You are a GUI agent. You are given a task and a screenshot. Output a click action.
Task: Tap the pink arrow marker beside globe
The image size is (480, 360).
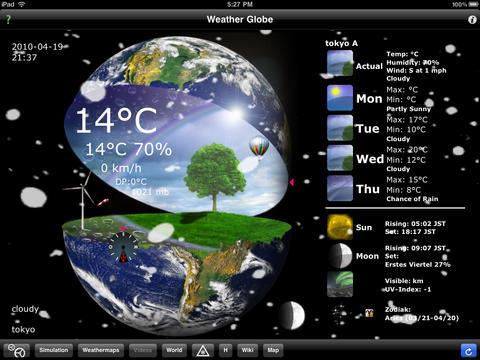point(292,182)
